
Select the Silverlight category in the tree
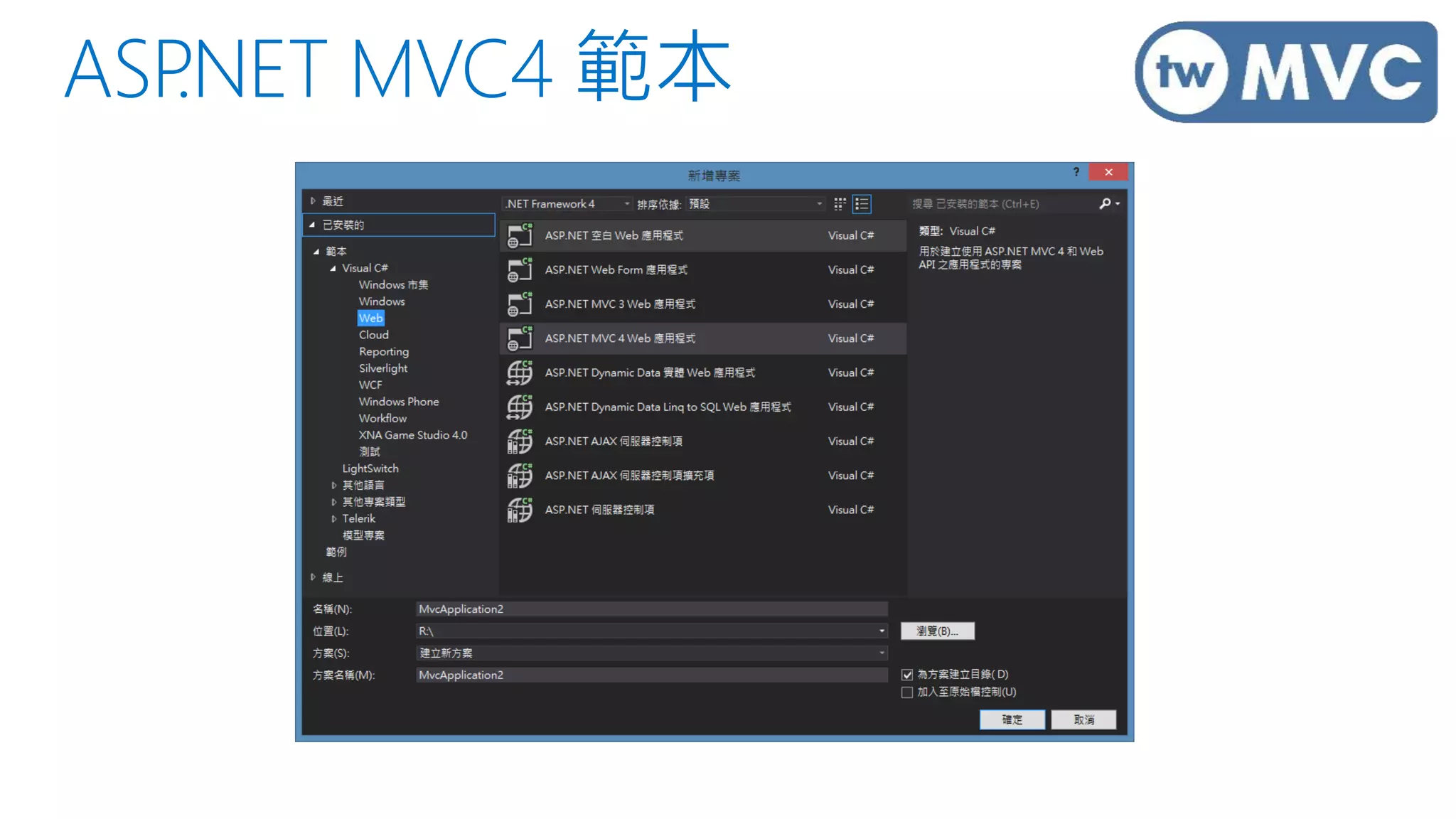click(x=383, y=368)
